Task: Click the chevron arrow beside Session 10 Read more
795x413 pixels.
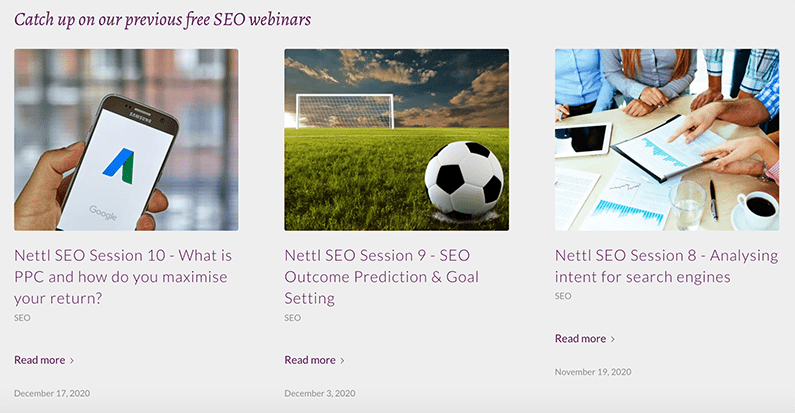Action: click(73, 361)
